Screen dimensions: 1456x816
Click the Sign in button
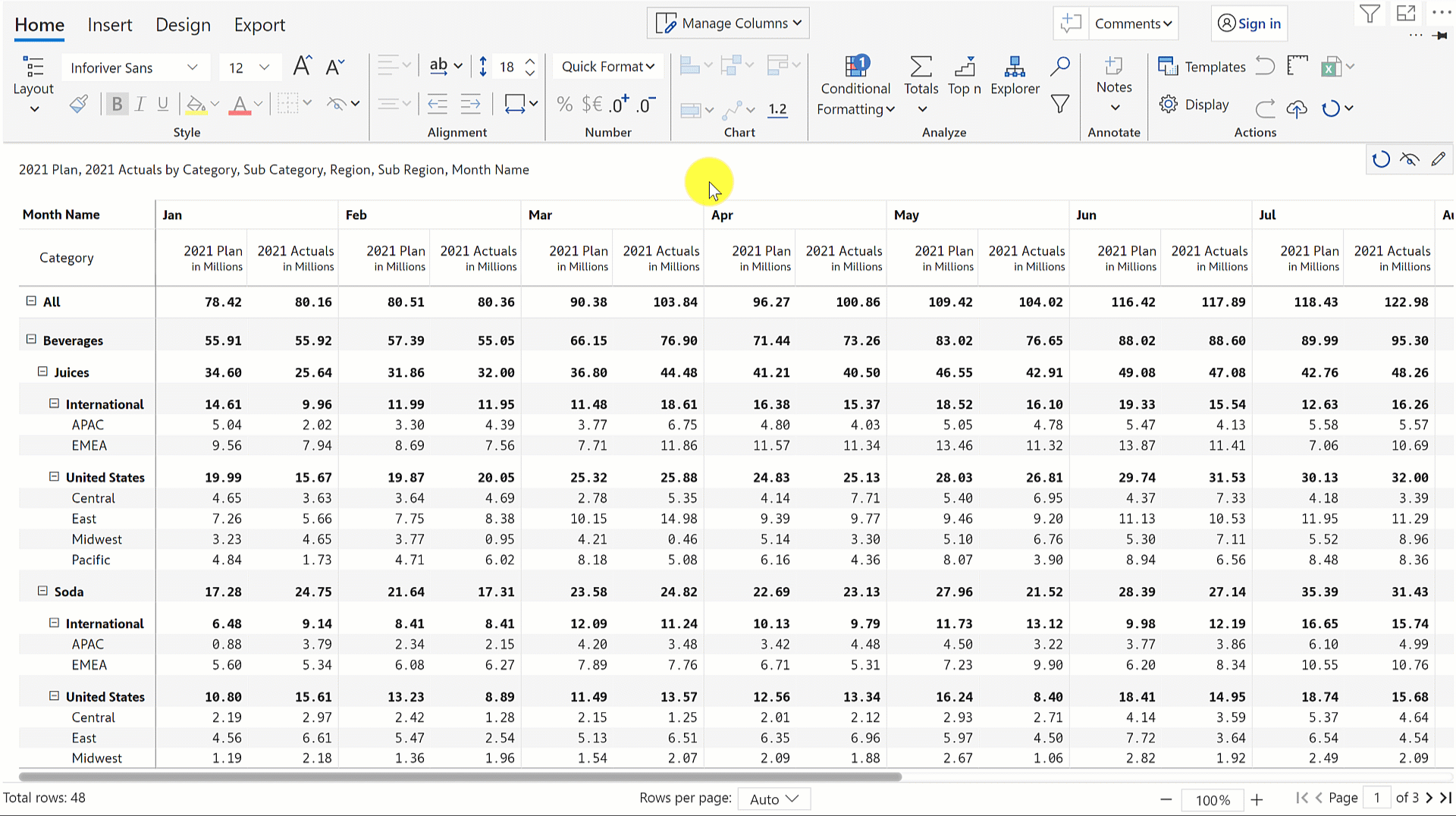(x=1249, y=24)
